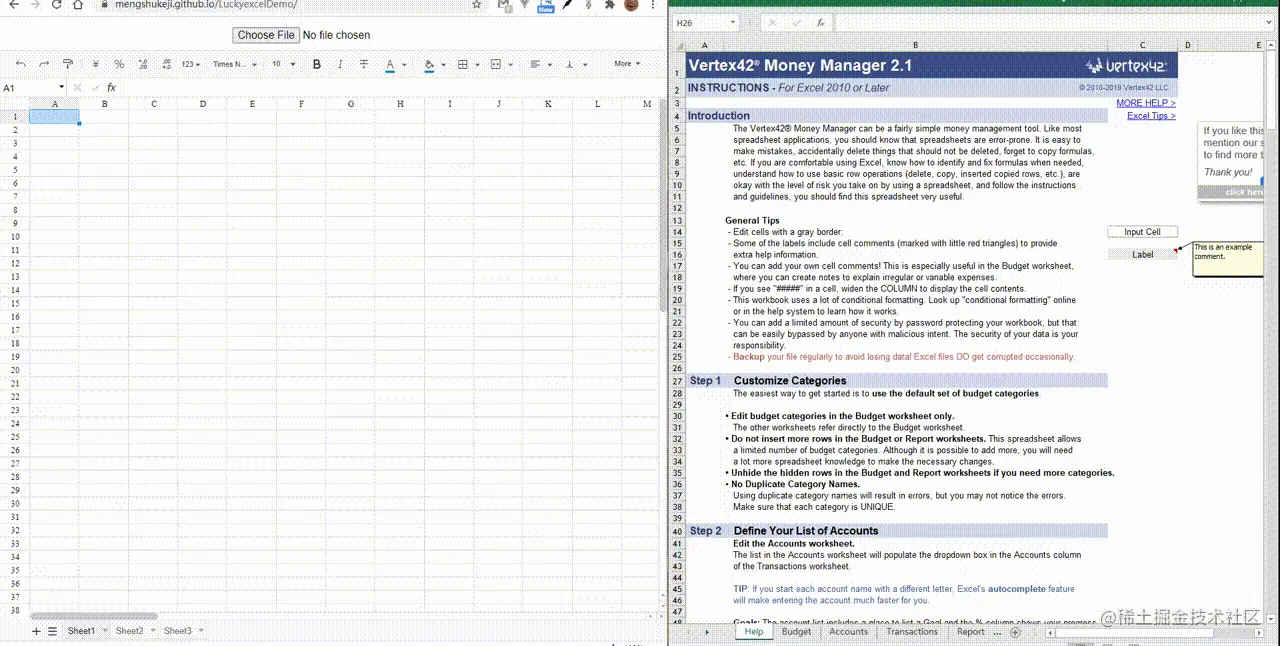Switch to Sheet2 tab in Luckysheet
Image resolution: width=1280 pixels, height=646 pixels.
pyautogui.click(x=129, y=631)
